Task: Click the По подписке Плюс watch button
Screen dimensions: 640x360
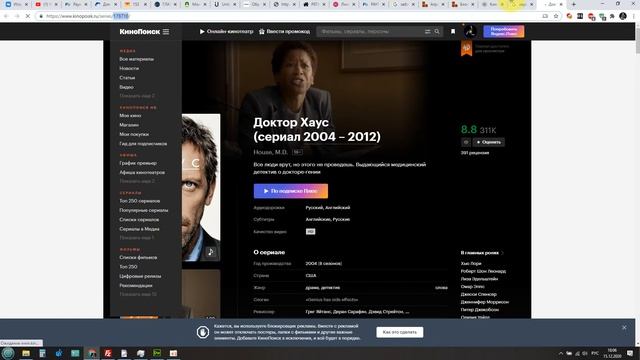Action: [291, 191]
